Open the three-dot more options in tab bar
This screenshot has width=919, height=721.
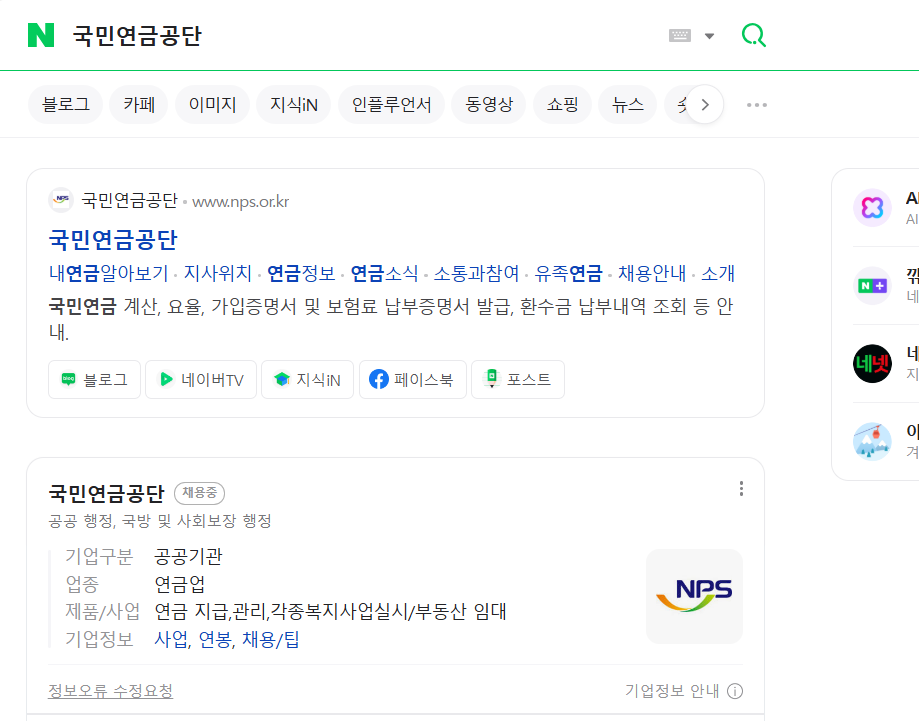click(757, 105)
